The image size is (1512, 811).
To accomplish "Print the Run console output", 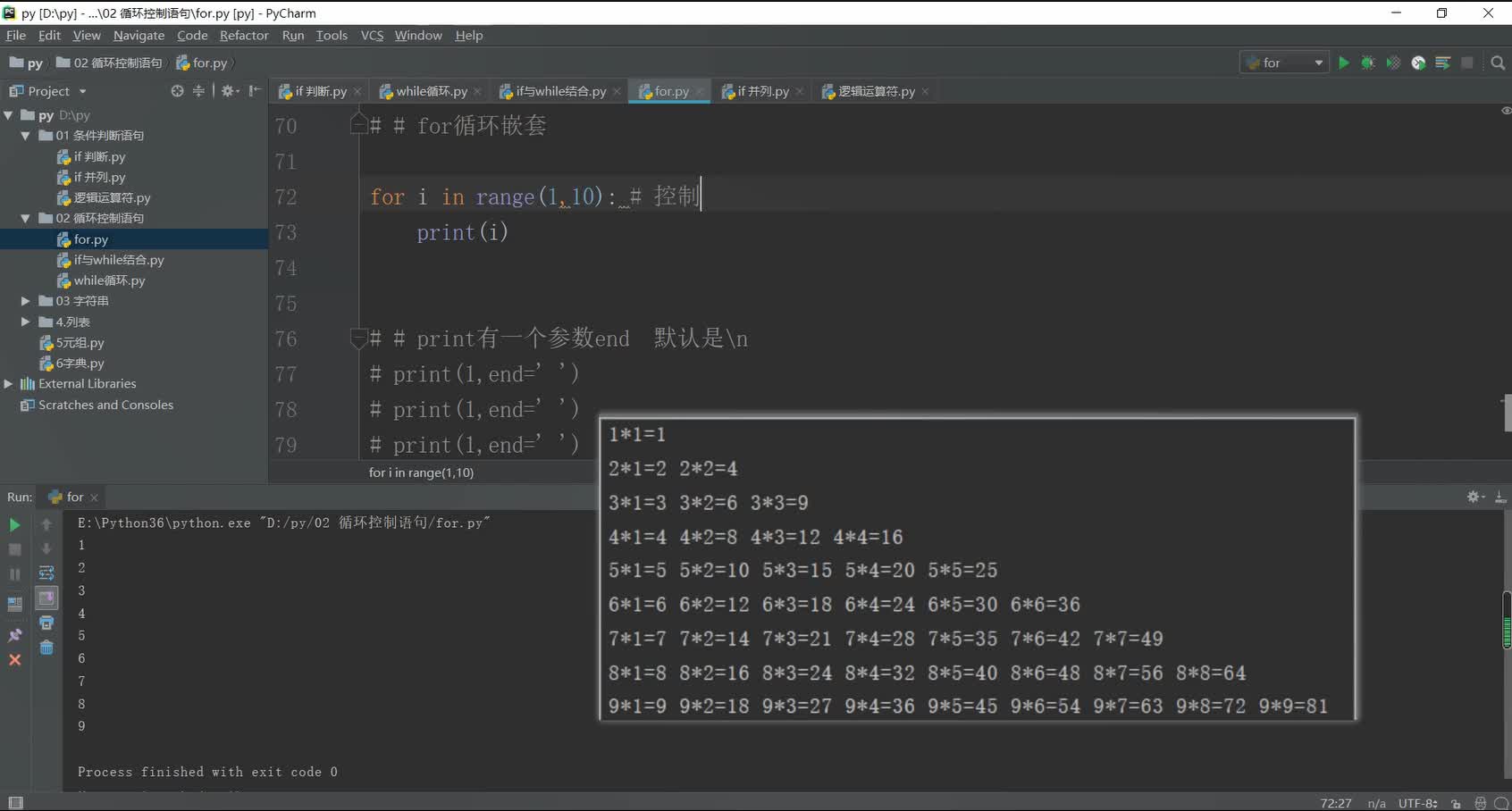I will coord(46,623).
